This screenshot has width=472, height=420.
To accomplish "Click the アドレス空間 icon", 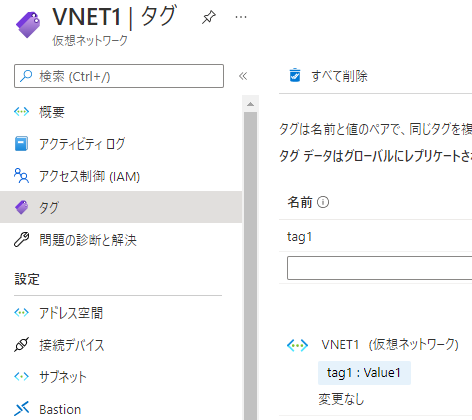I will click(x=22, y=313).
